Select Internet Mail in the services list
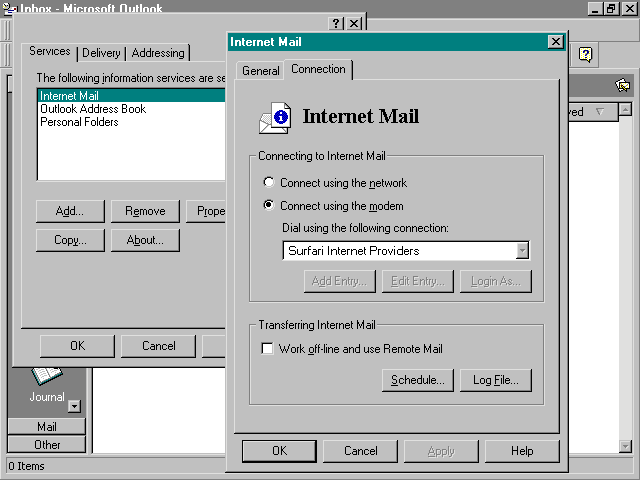 (131, 96)
